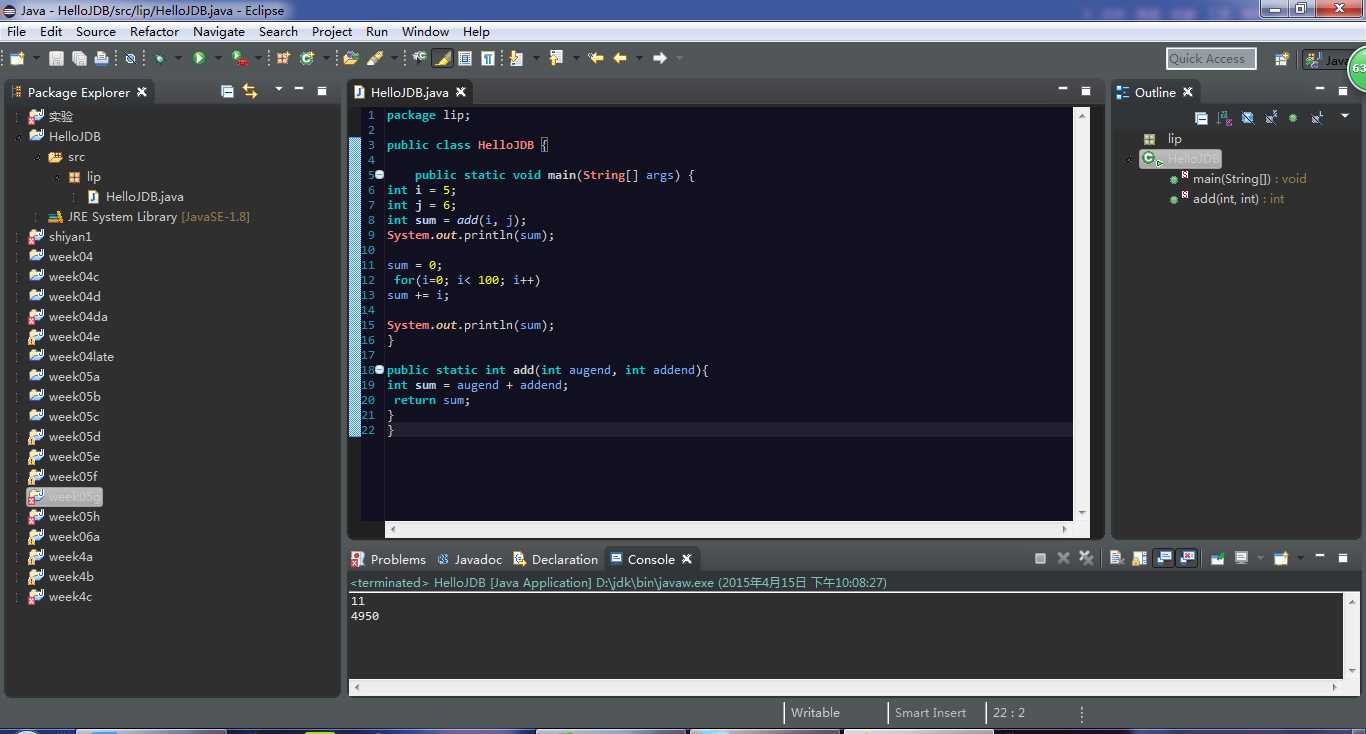
Task: Open the Source menu
Action: click(96, 31)
